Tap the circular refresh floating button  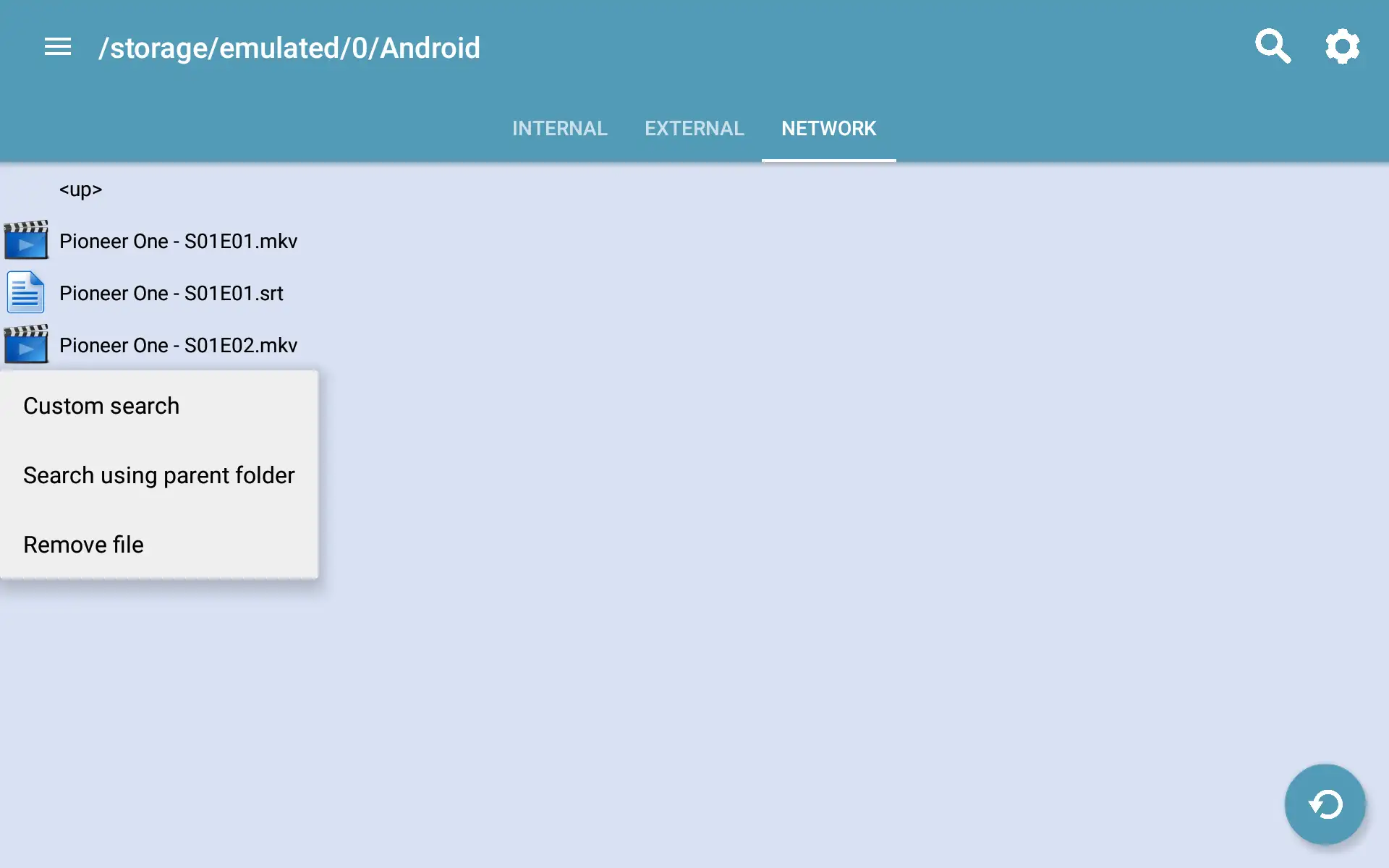pyautogui.click(x=1325, y=804)
